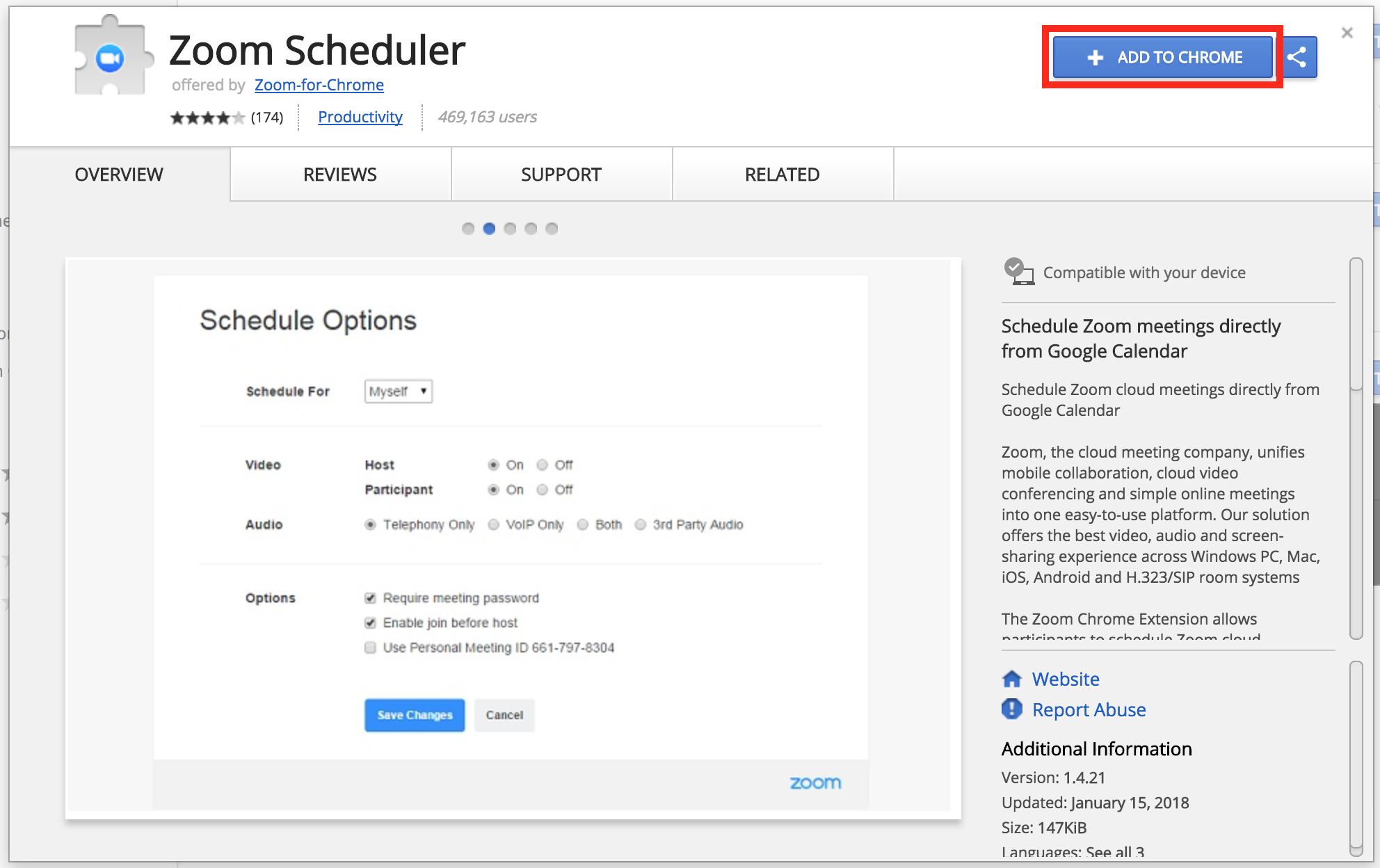The image size is (1380, 868).
Task: Switch to the Related tab
Action: tap(783, 175)
